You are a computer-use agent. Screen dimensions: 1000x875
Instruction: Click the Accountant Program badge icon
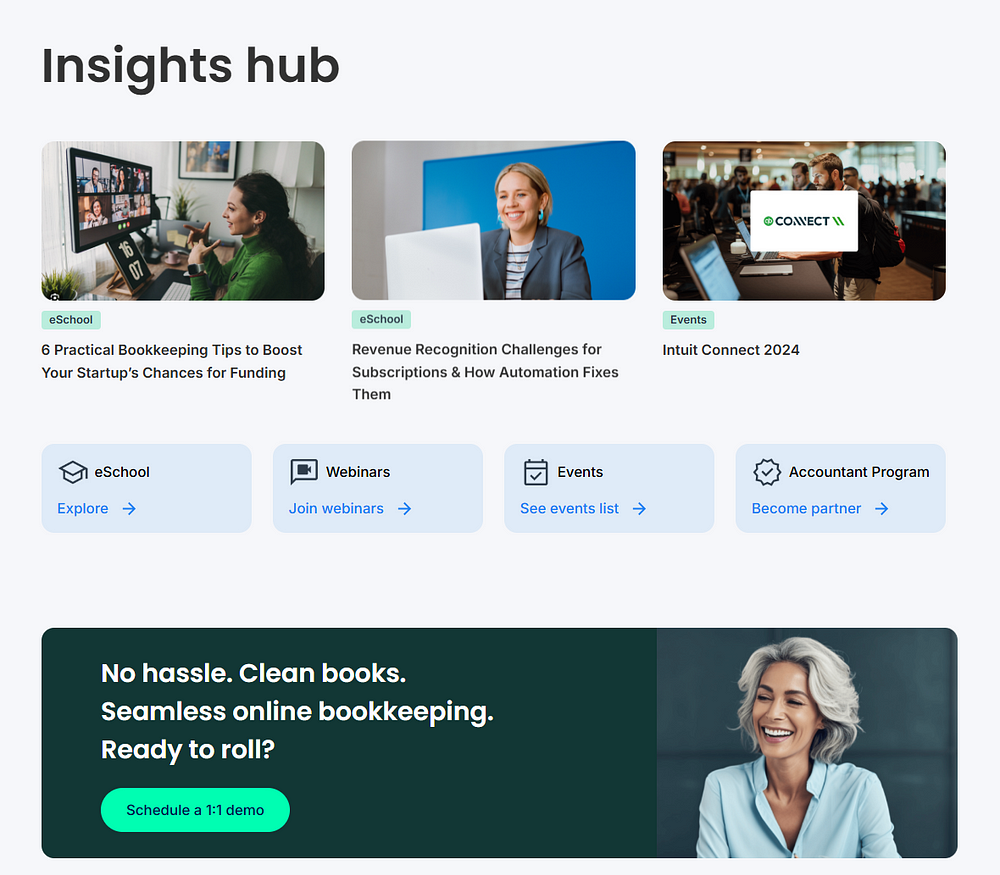767,472
